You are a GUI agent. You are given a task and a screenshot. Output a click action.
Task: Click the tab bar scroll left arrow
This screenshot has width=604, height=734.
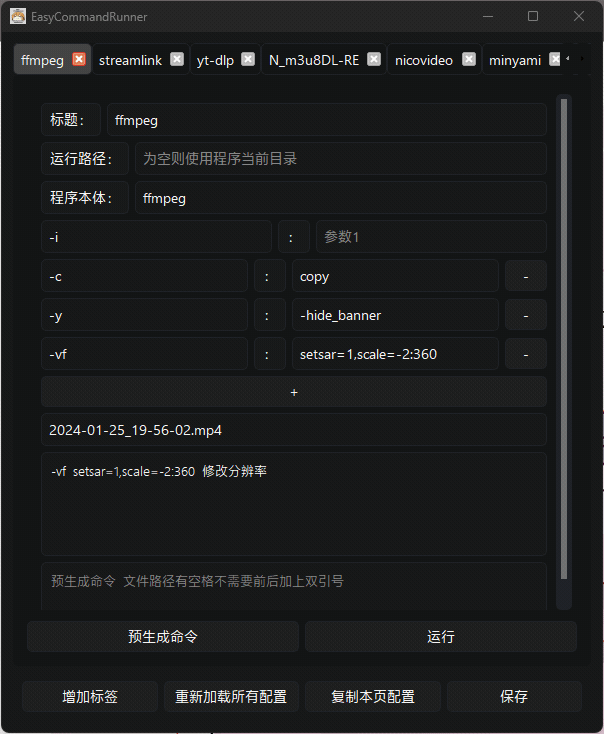tap(568, 59)
